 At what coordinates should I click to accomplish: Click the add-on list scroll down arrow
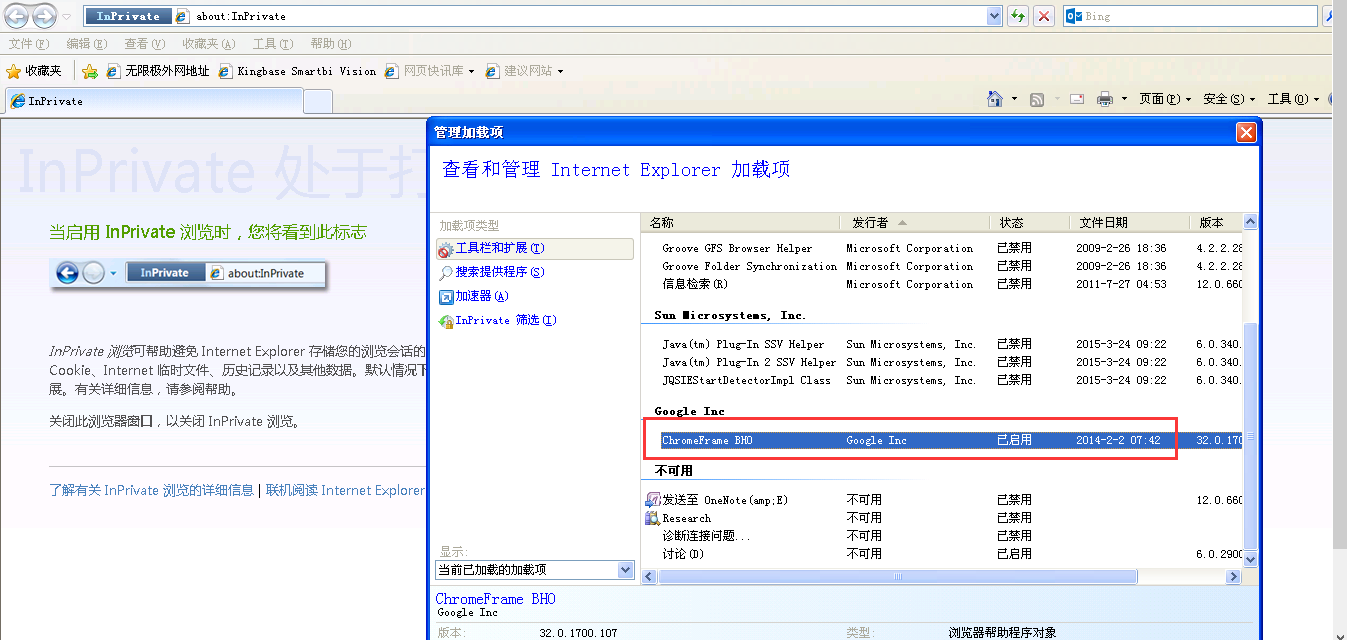pyautogui.click(x=1250, y=559)
